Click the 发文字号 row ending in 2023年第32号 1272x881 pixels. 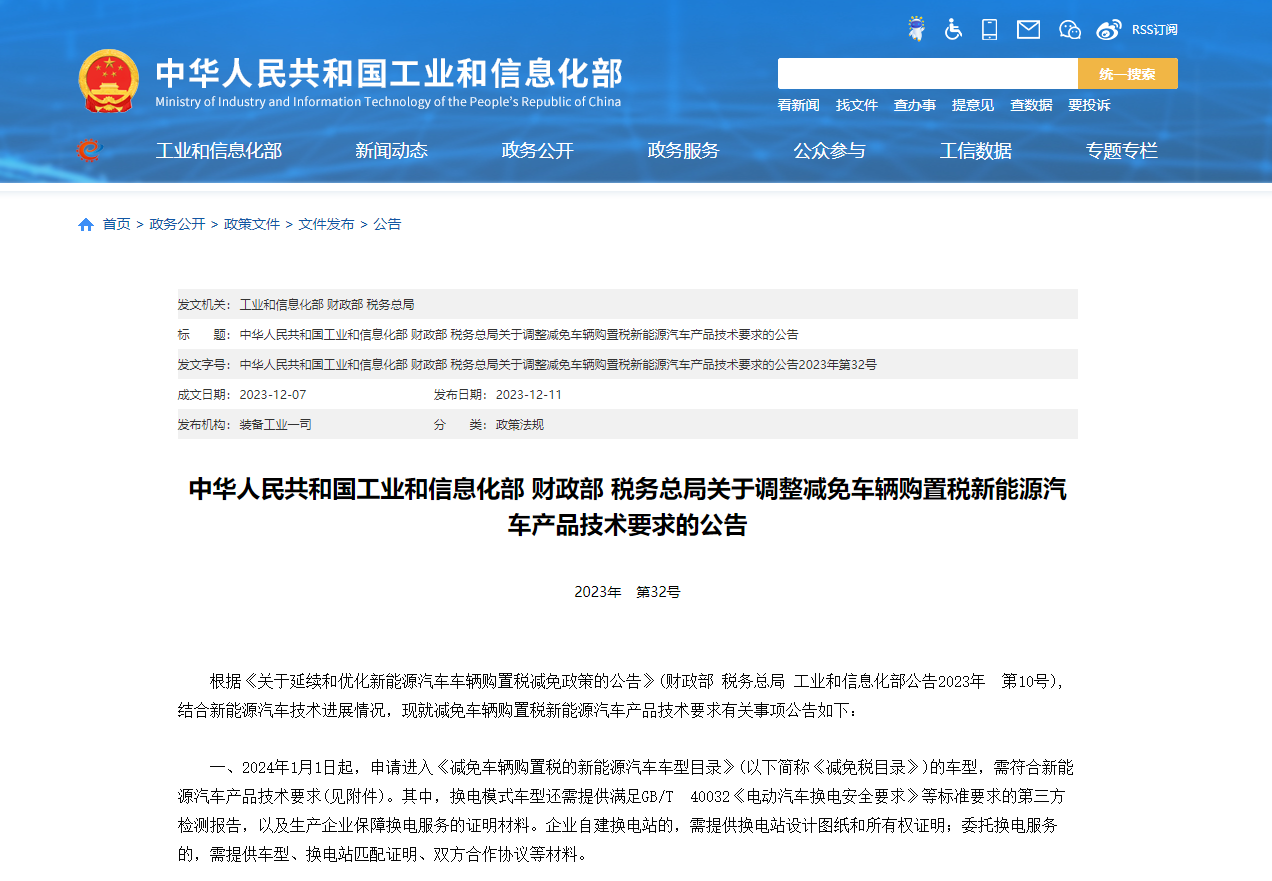[x=558, y=364]
